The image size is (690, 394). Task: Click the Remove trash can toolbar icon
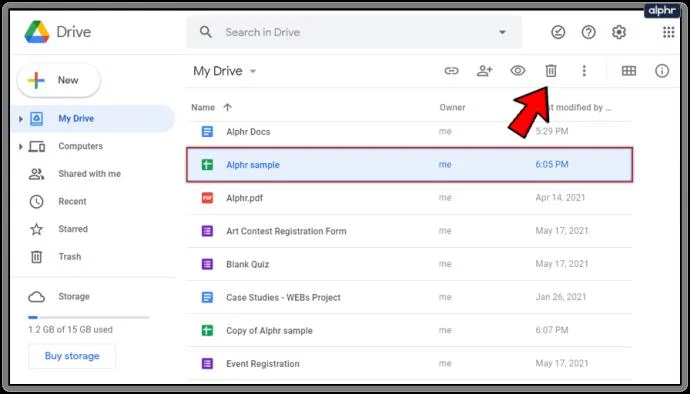[x=551, y=71]
